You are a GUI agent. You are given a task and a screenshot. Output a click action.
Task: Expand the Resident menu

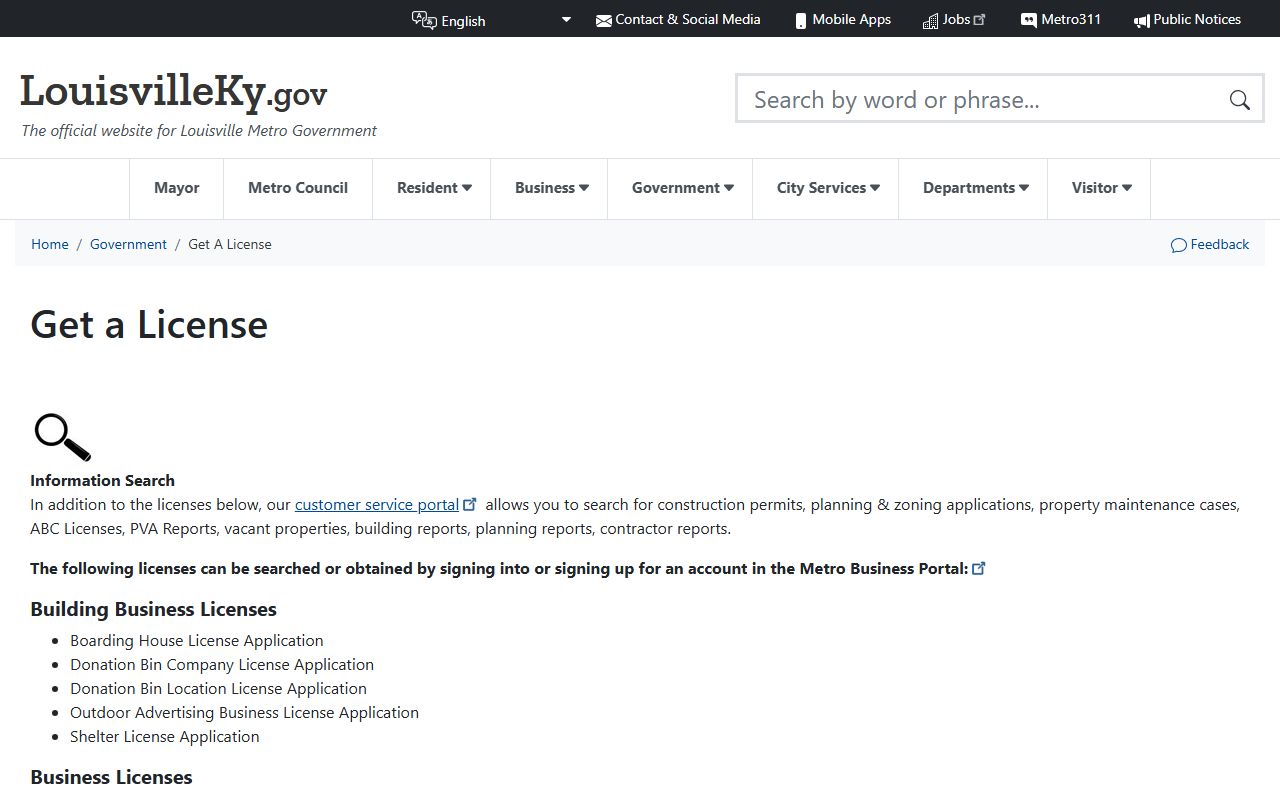click(x=433, y=188)
